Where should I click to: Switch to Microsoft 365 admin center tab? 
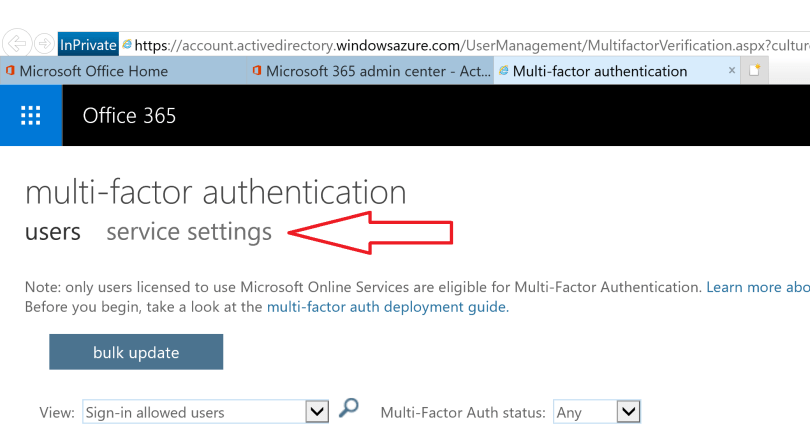pyautogui.click(x=370, y=71)
